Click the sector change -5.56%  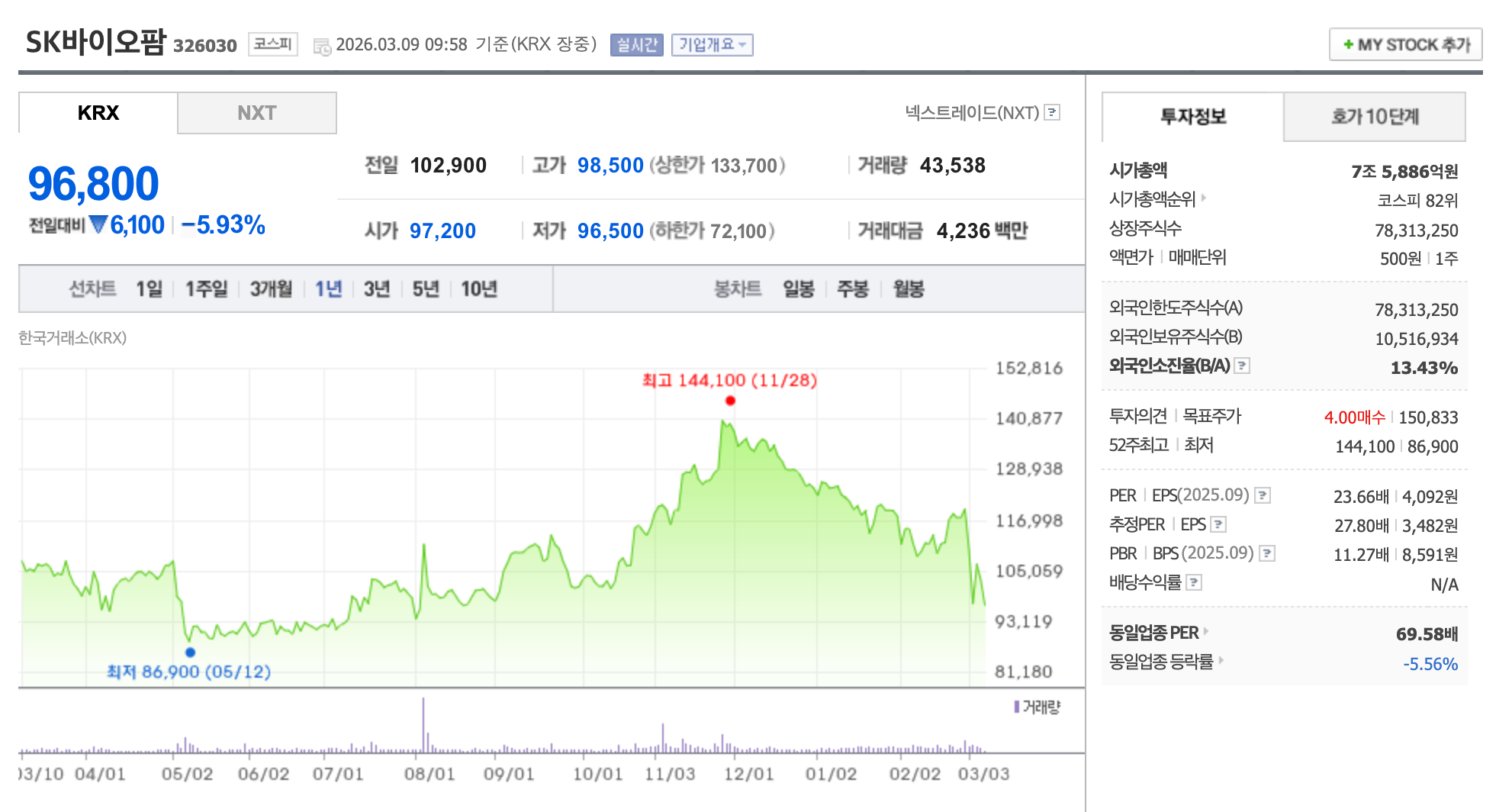click(x=1430, y=664)
